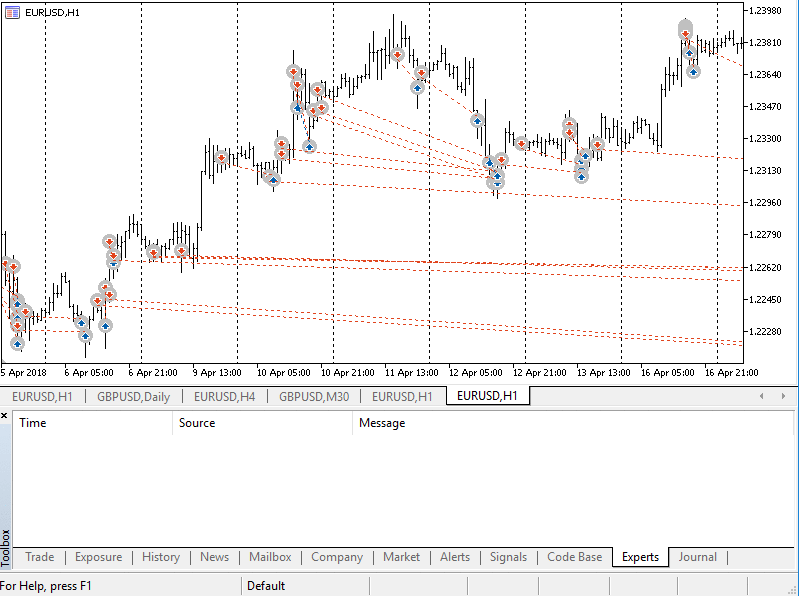The height and width of the screenshot is (596, 799).
Task: Go to the Signals tab
Action: coord(508,557)
